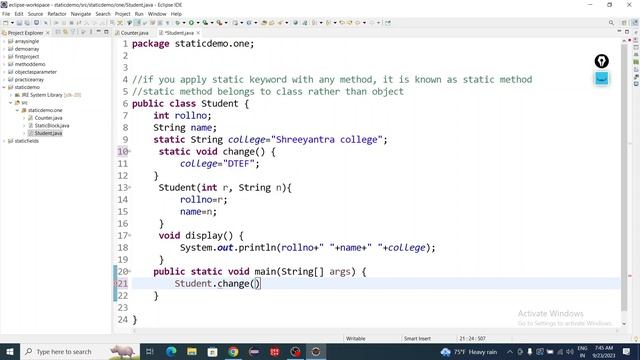The image size is (640, 360).
Task: Open the Window menu
Action: 157,14
